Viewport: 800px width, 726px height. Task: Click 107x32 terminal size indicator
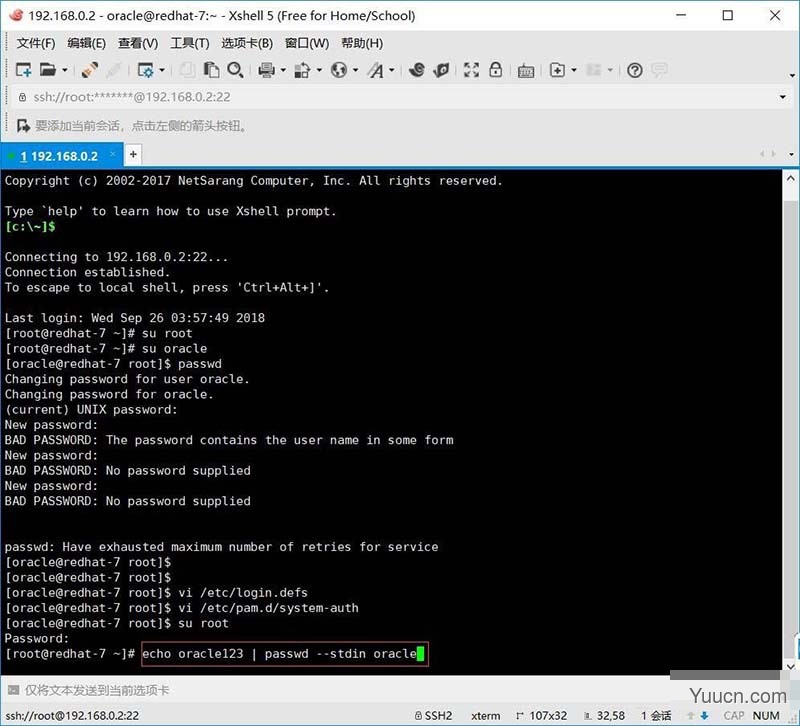click(542, 716)
